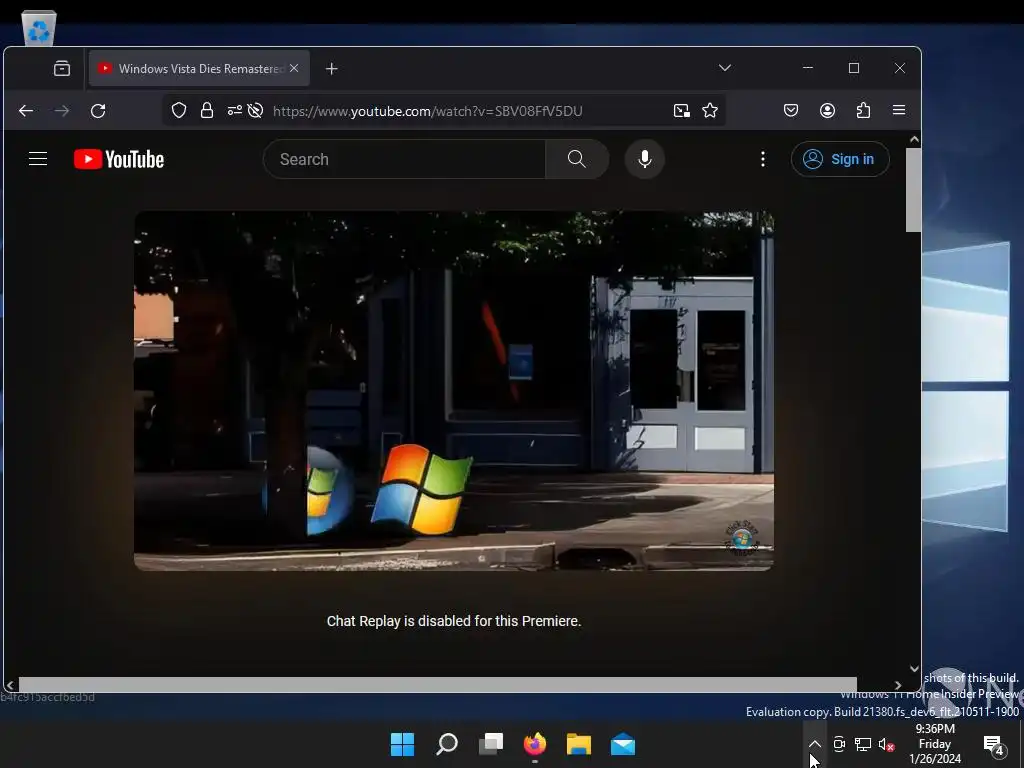Image resolution: width=1024 pixels, height=768 pixels.
Task: Open the YouTube guide menu
Action: pyautogui.click(x=38, y=159)
